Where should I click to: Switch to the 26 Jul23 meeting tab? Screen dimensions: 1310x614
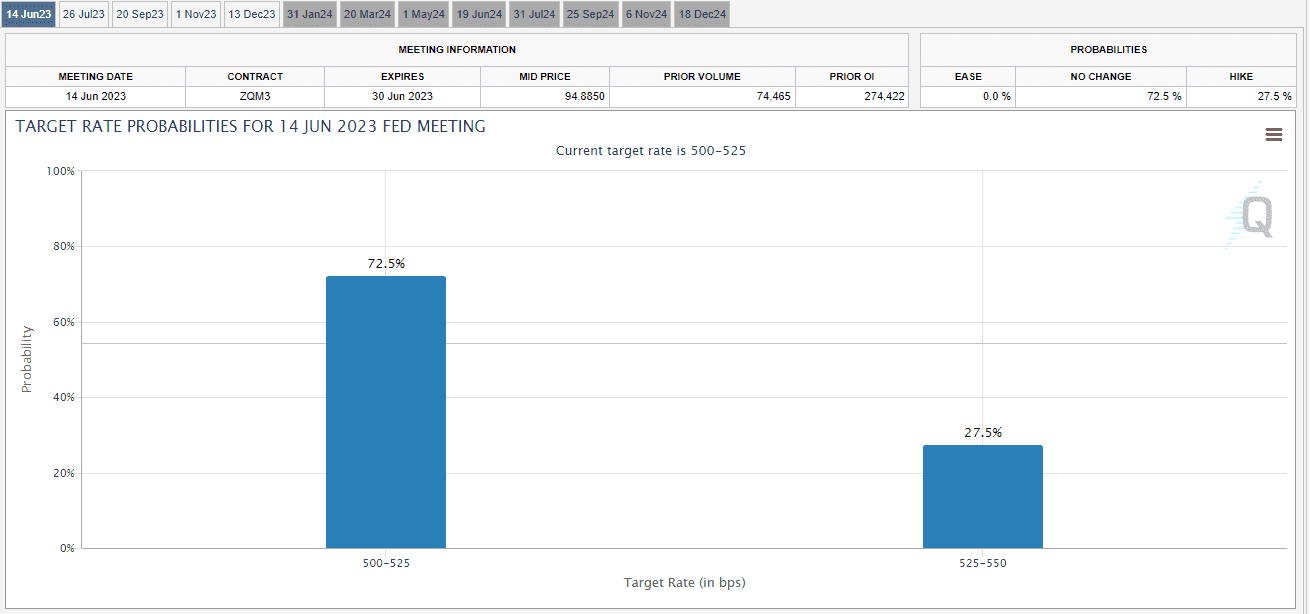click(x=83, y=14)
